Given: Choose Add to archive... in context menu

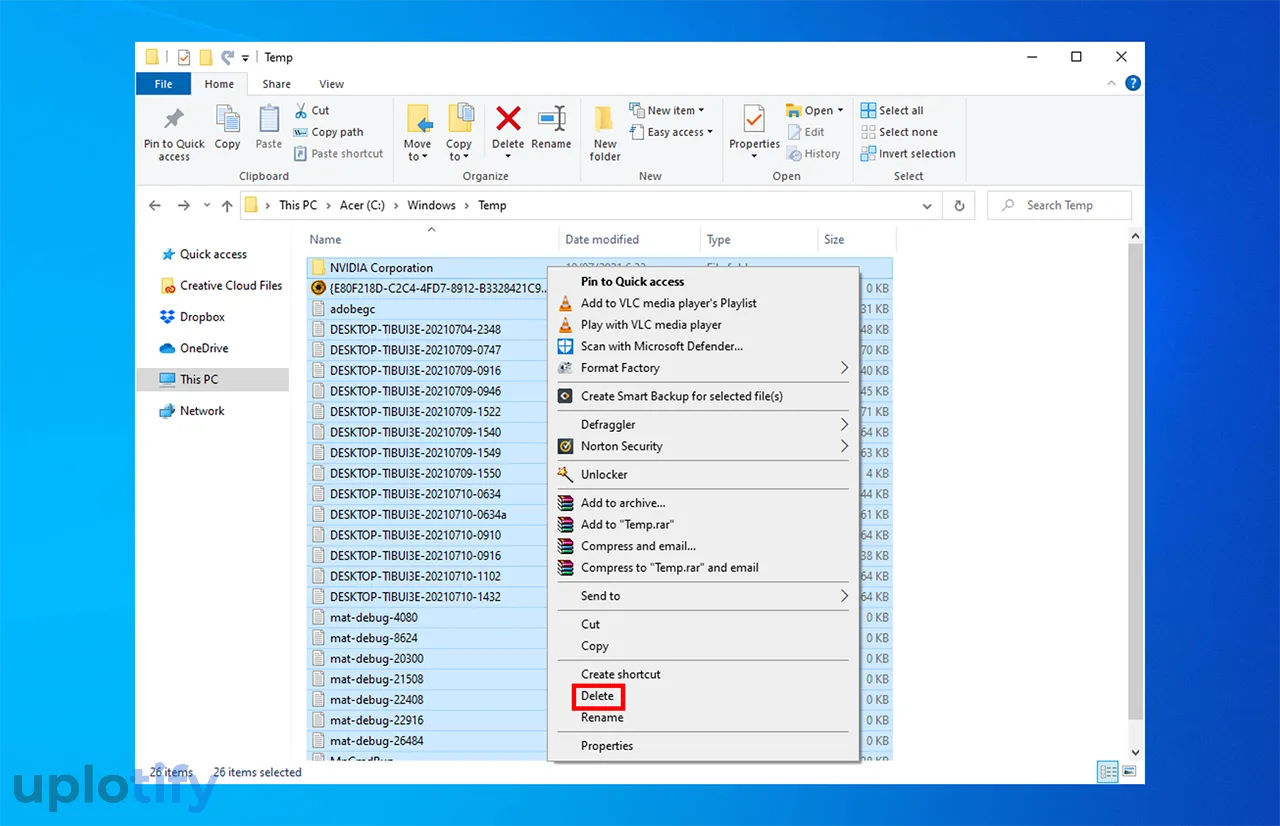Looking at the screenshot, I should tap(623, 503).
